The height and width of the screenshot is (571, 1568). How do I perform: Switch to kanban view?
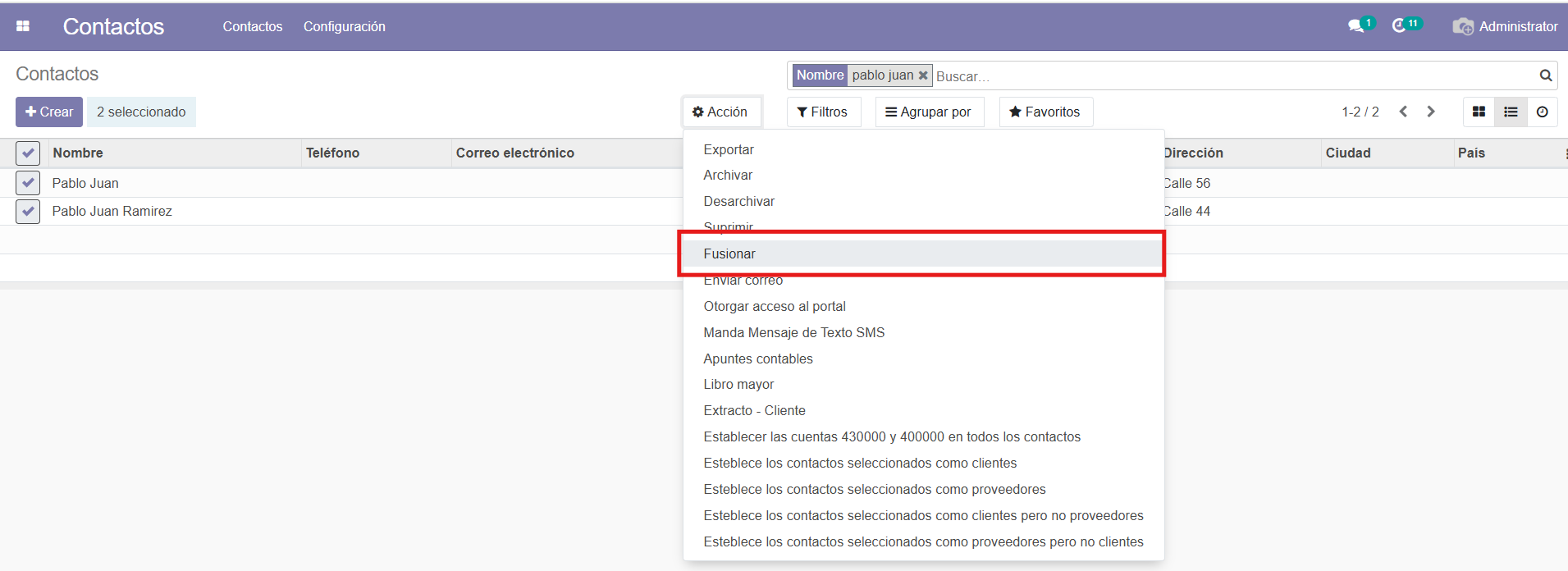click(1479, 112)
